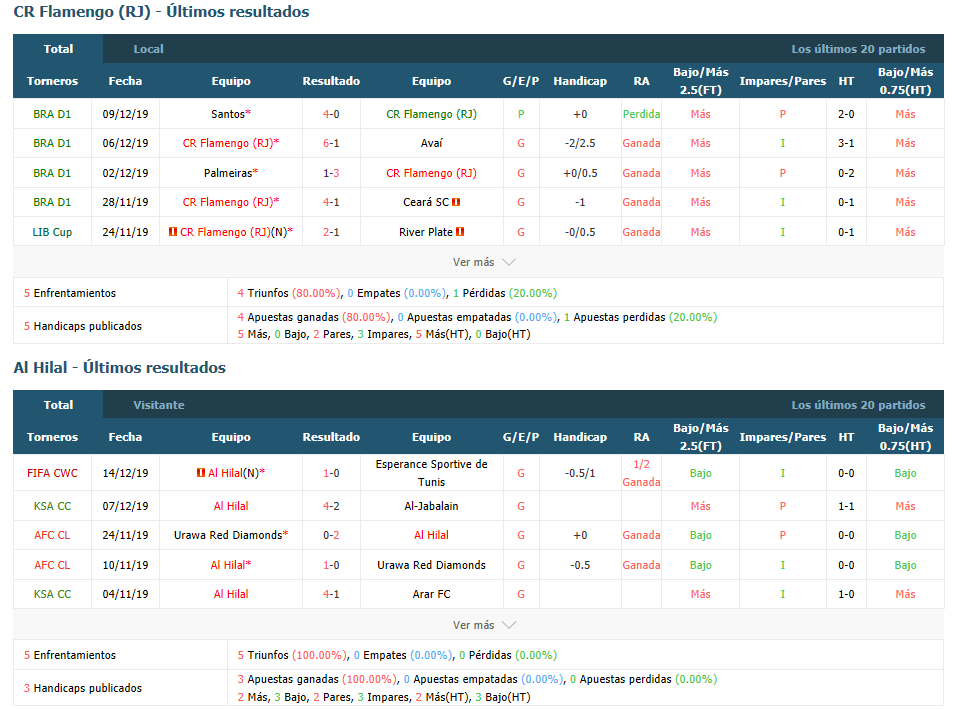This screenshot has height=709, width=954.
Task: Open KSA CC in the 07/12/19 row
Action: [x=52, y=506]
